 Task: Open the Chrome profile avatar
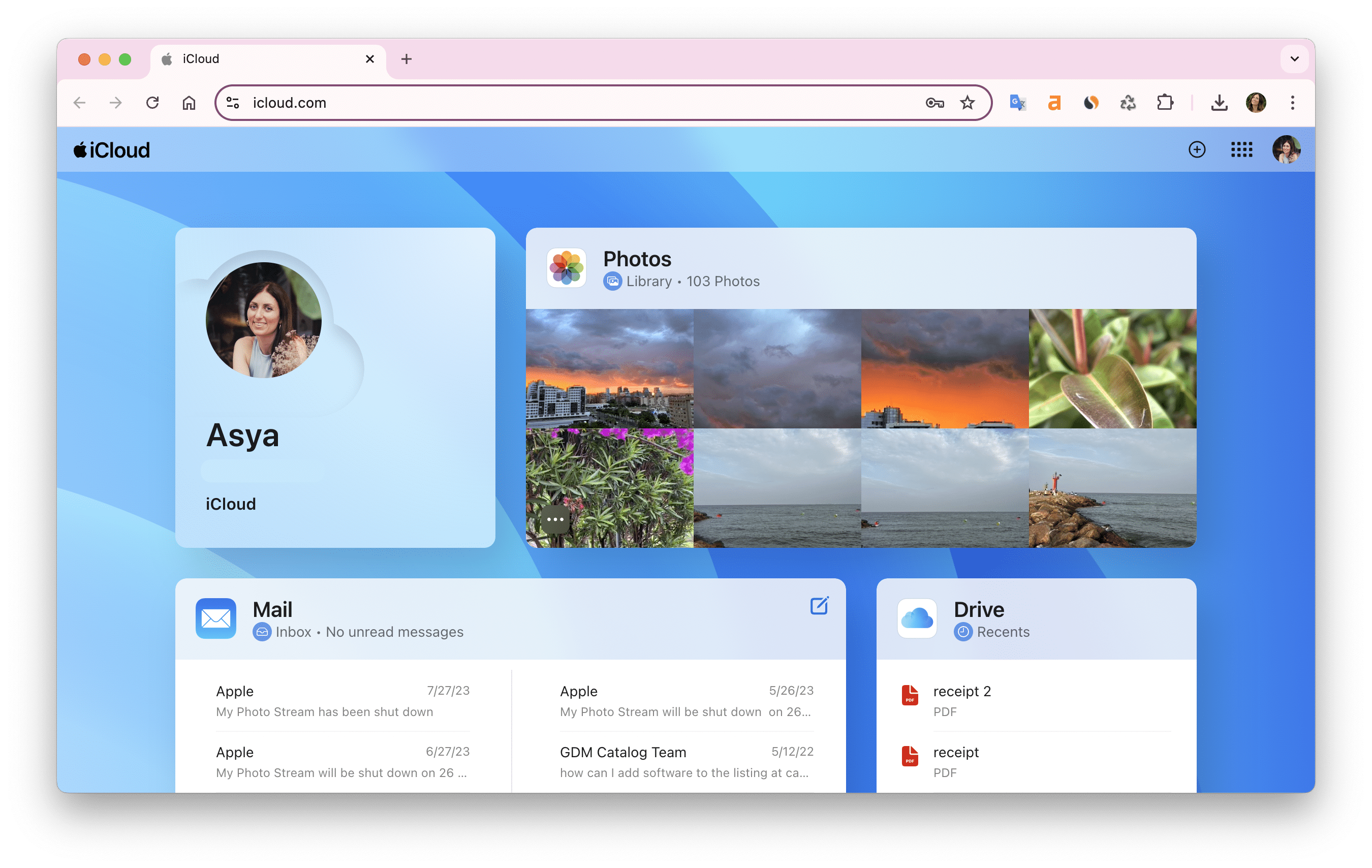click(1256, 103)
